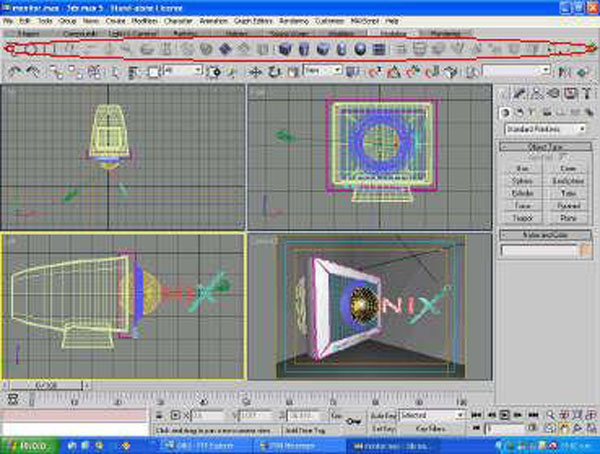
Task: Click the Plane object type button
Action: pyautogui.click(x=568, y=218)
